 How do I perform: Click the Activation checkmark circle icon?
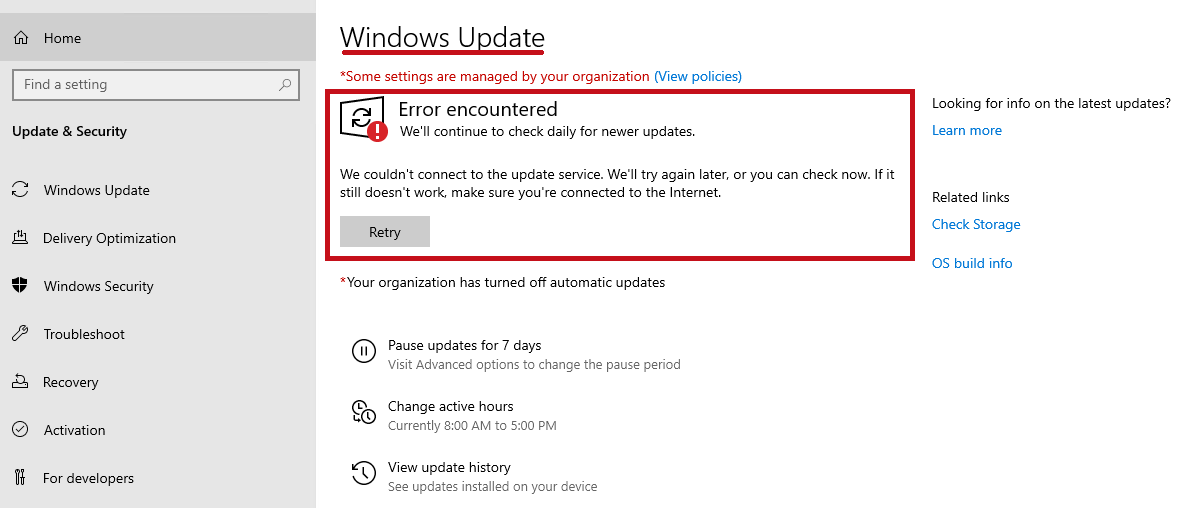(x=20, y=430)
